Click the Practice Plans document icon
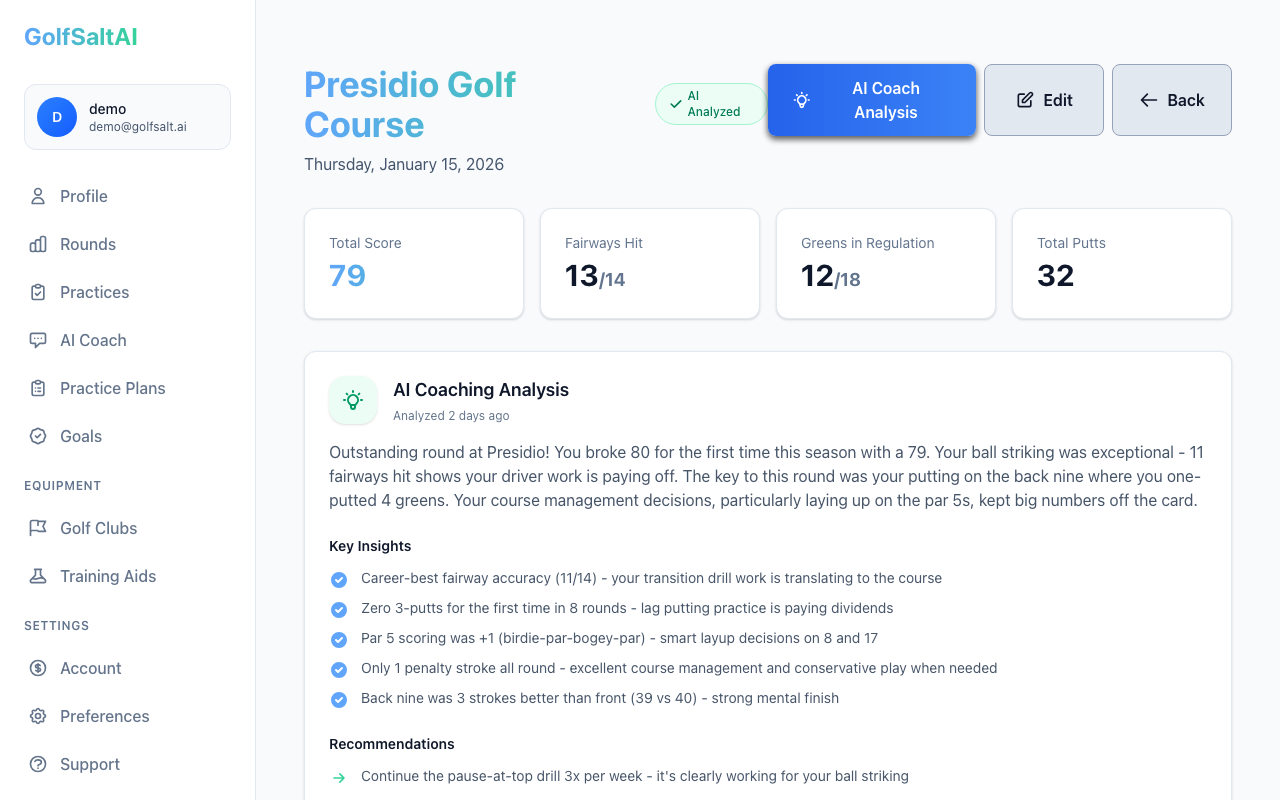Viewport: 1280px width, 800px height. tap(38, 388)
